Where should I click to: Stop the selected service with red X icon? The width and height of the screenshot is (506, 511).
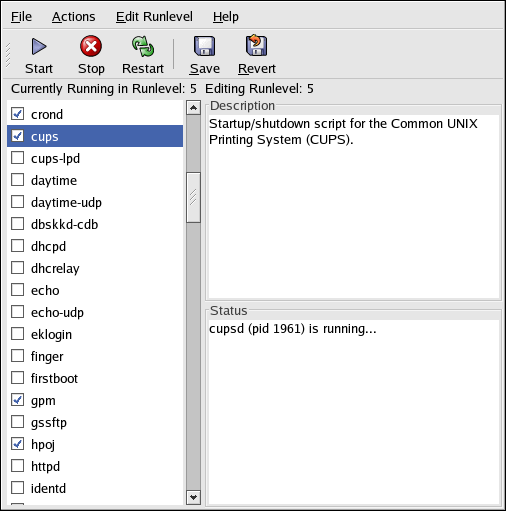91,46
